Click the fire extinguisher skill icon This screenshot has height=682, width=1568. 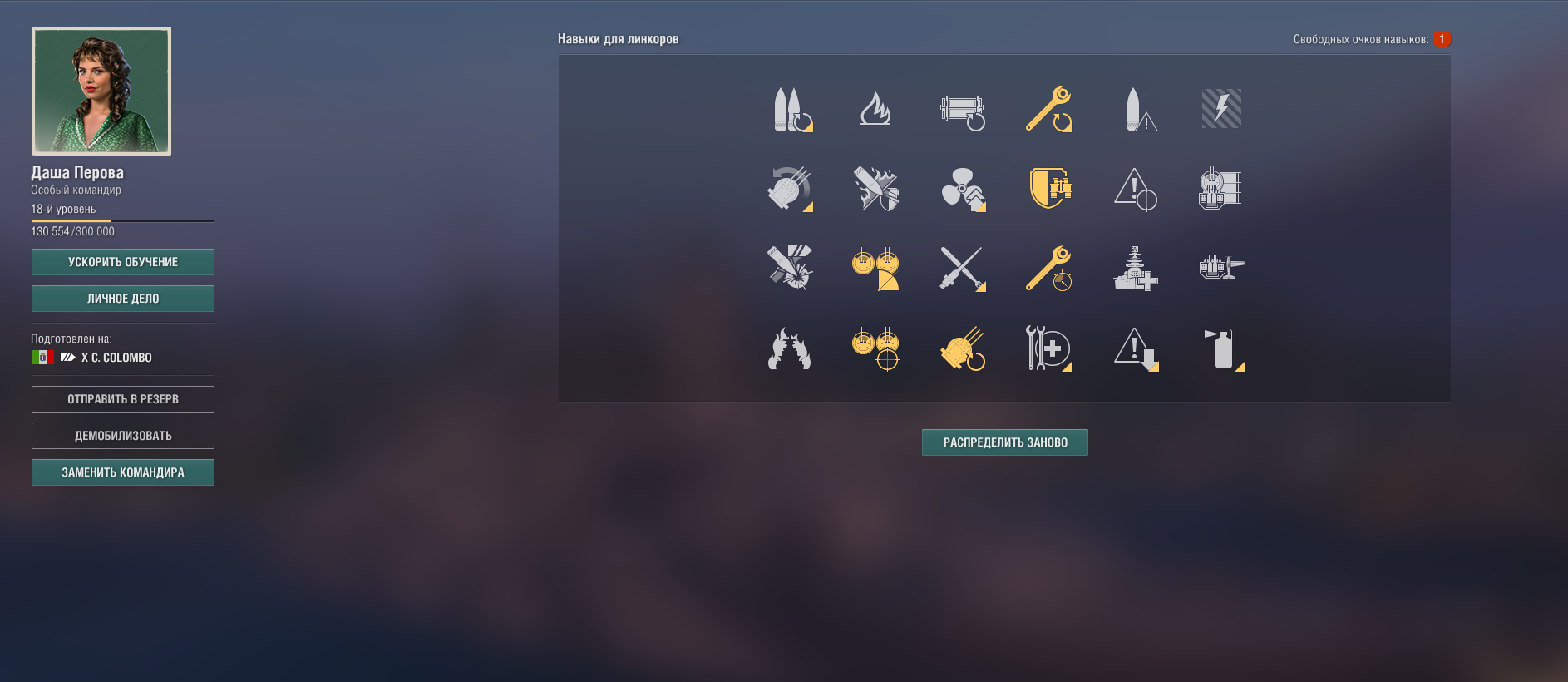click(x=1222, y=348)
